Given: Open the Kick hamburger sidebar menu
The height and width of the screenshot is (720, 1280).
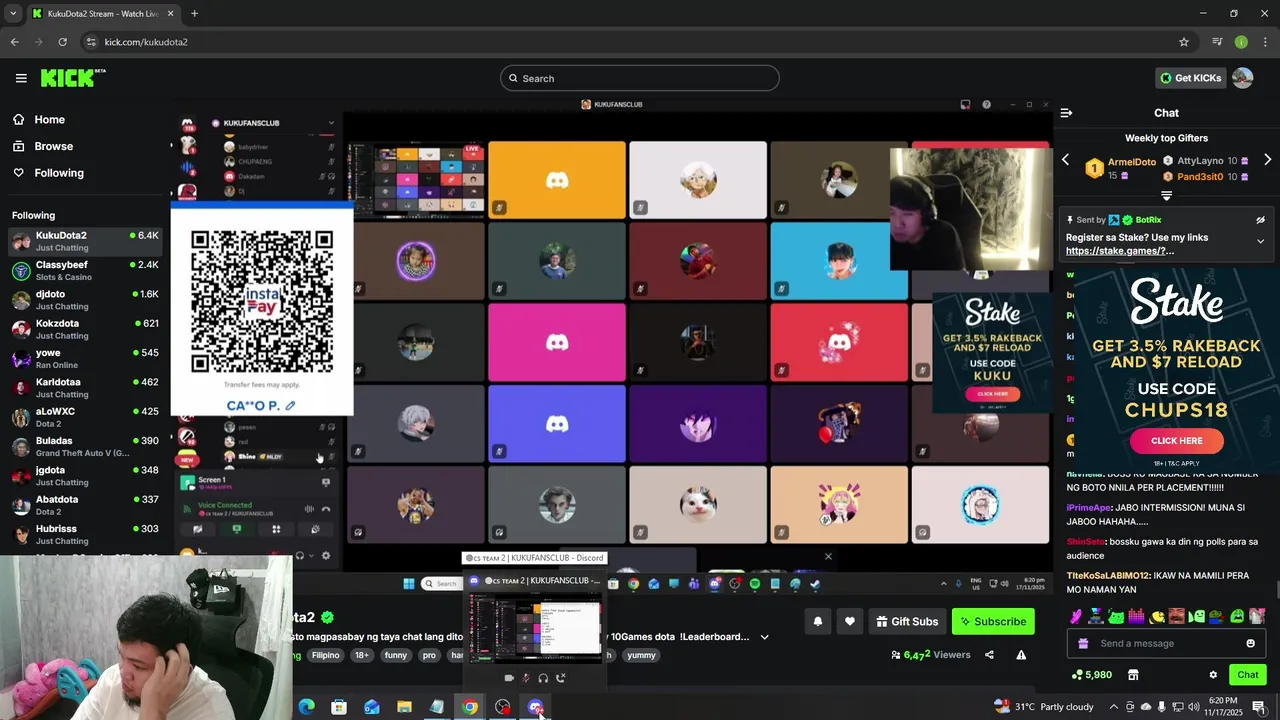Looking at the screenshot, I should [21, 78].
